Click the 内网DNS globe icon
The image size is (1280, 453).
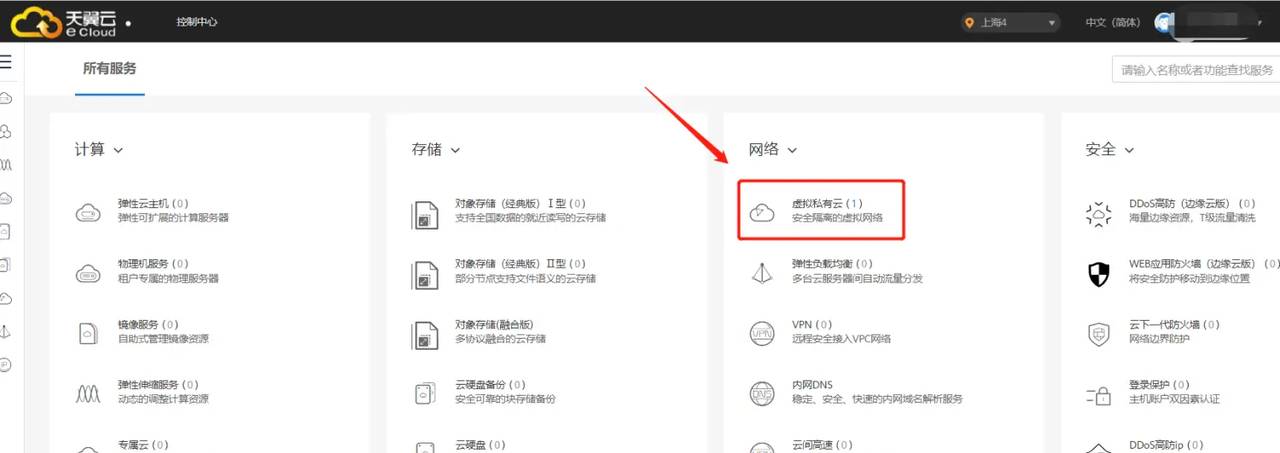click(762, 392)
